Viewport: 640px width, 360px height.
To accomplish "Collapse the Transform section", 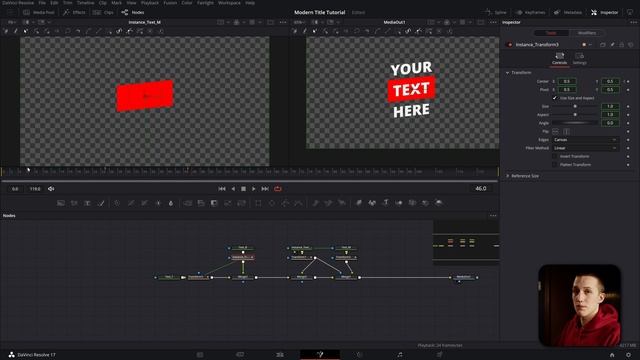I will 507,73.
